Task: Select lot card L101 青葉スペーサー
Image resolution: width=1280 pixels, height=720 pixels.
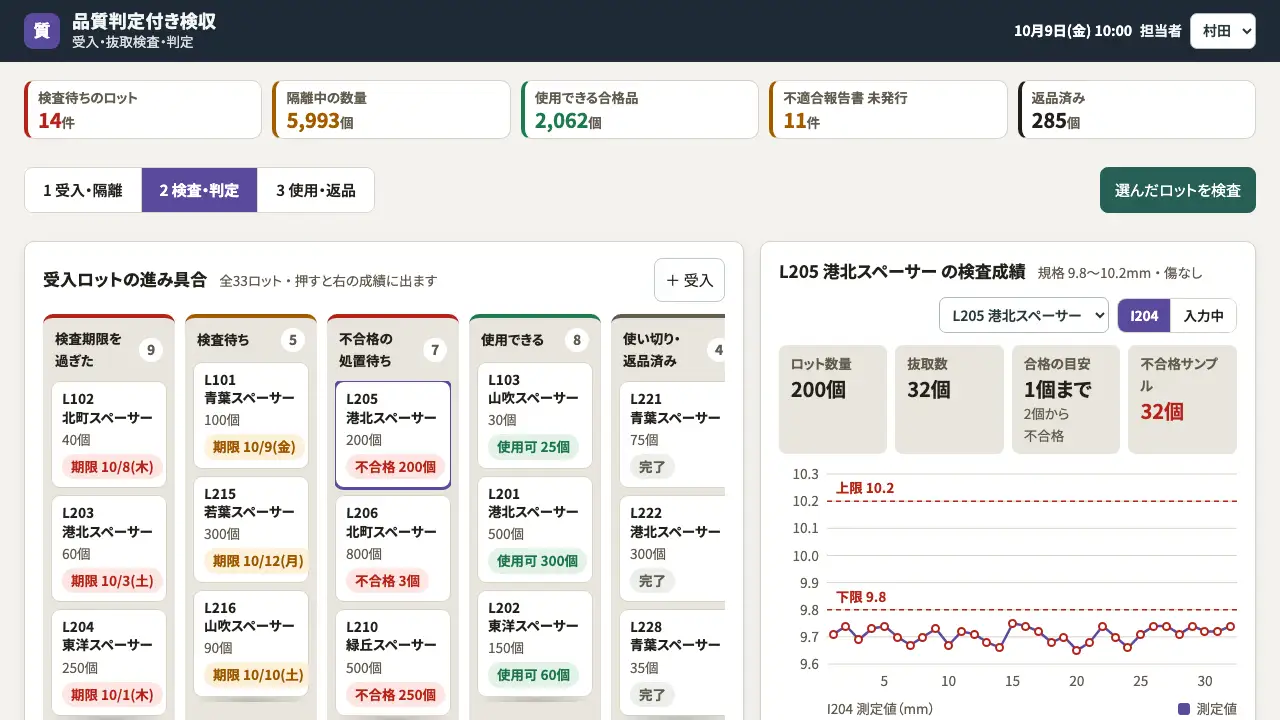Action: click(251, 416)
